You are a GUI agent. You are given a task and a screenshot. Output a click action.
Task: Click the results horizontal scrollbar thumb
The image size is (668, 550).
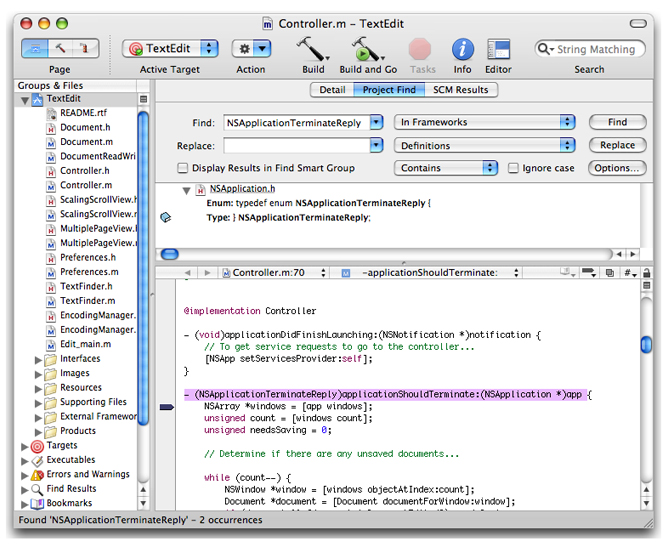click(170, 254)
